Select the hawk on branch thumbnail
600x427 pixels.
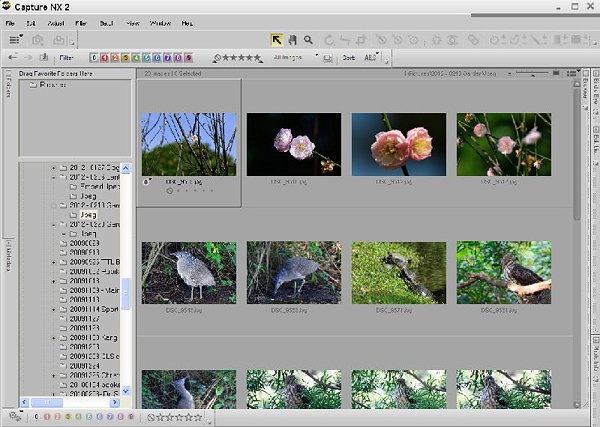pos(504,272)
